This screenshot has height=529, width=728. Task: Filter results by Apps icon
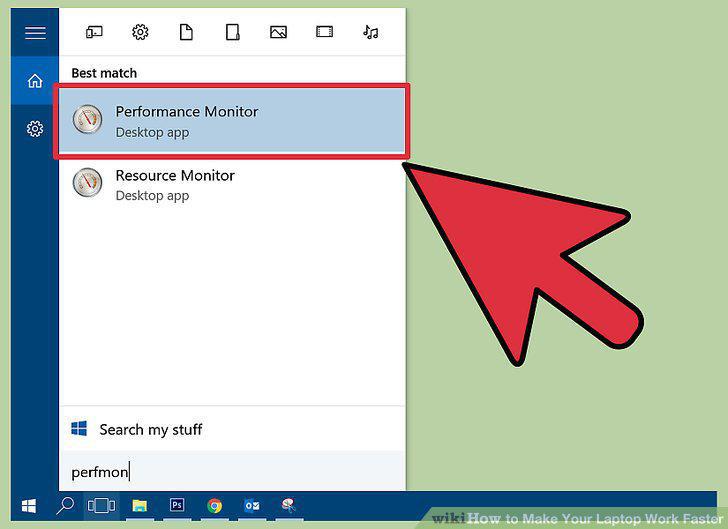(x=94, y=32)
